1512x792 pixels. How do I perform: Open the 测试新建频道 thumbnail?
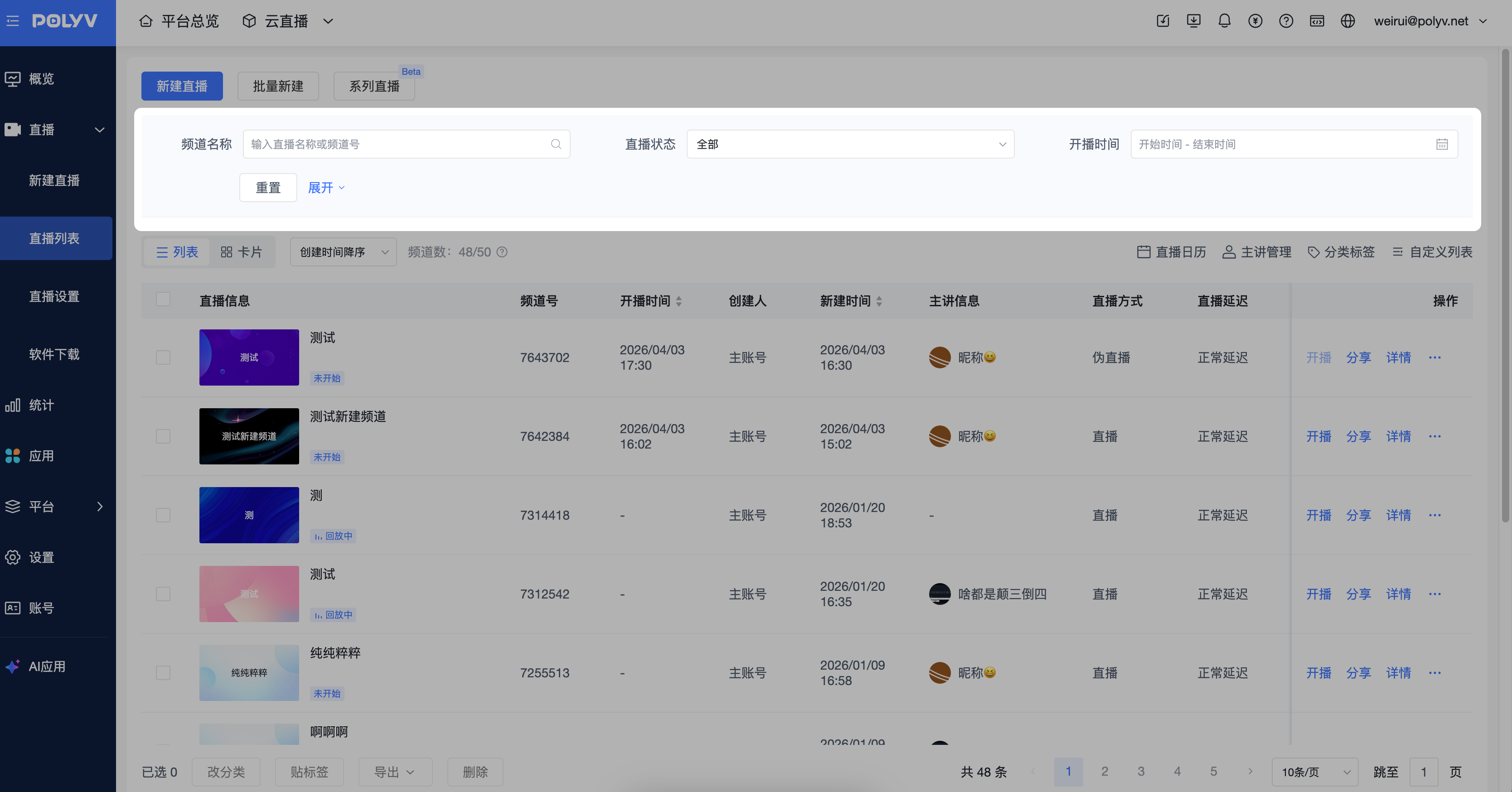pos(249,436)
